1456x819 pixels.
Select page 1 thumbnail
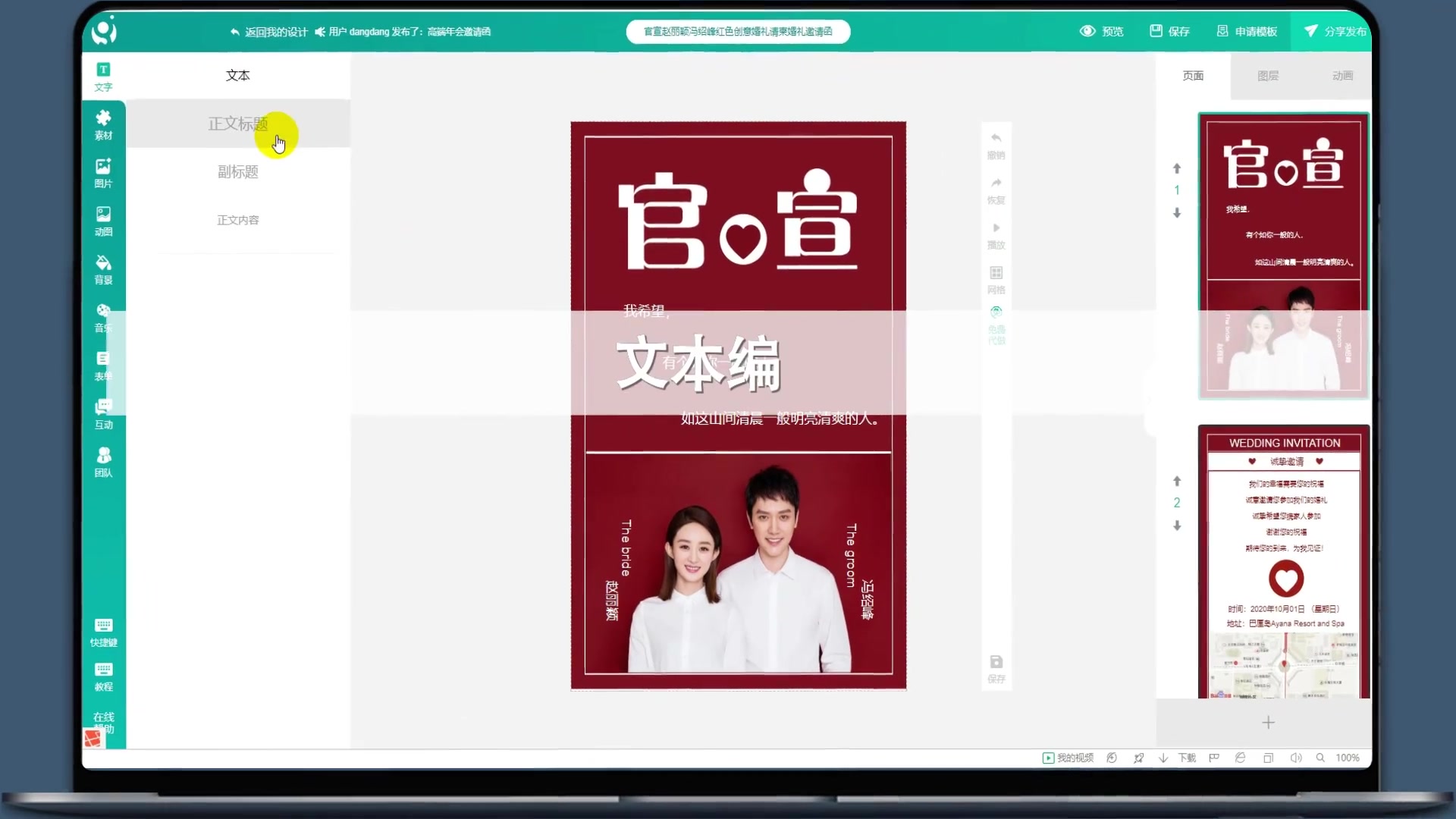tap(1283, 256)
